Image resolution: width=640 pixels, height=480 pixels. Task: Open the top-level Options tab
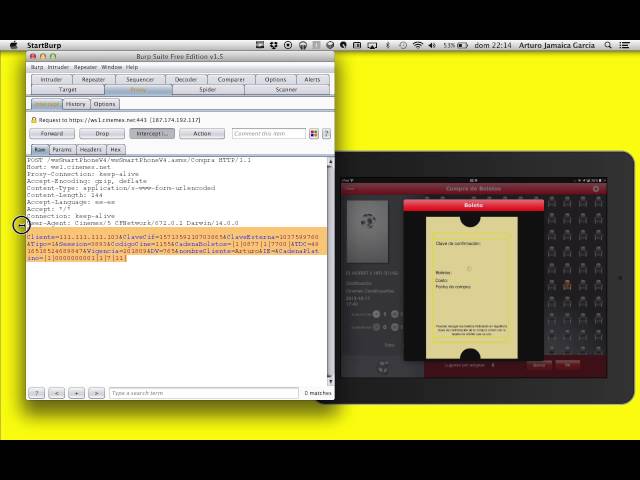pos(275,80)
